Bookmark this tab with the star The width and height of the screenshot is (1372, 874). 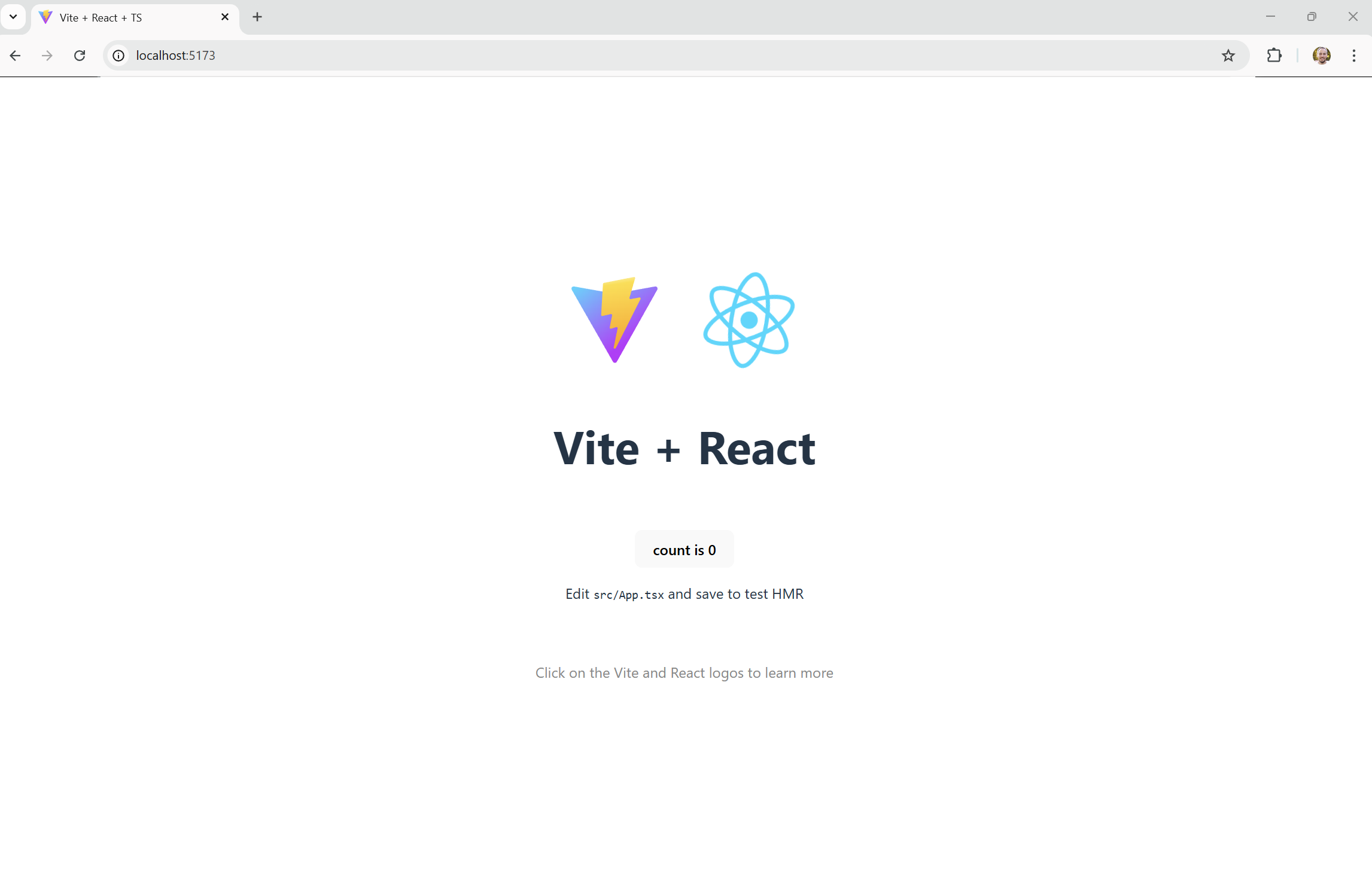pos(1228,56)
